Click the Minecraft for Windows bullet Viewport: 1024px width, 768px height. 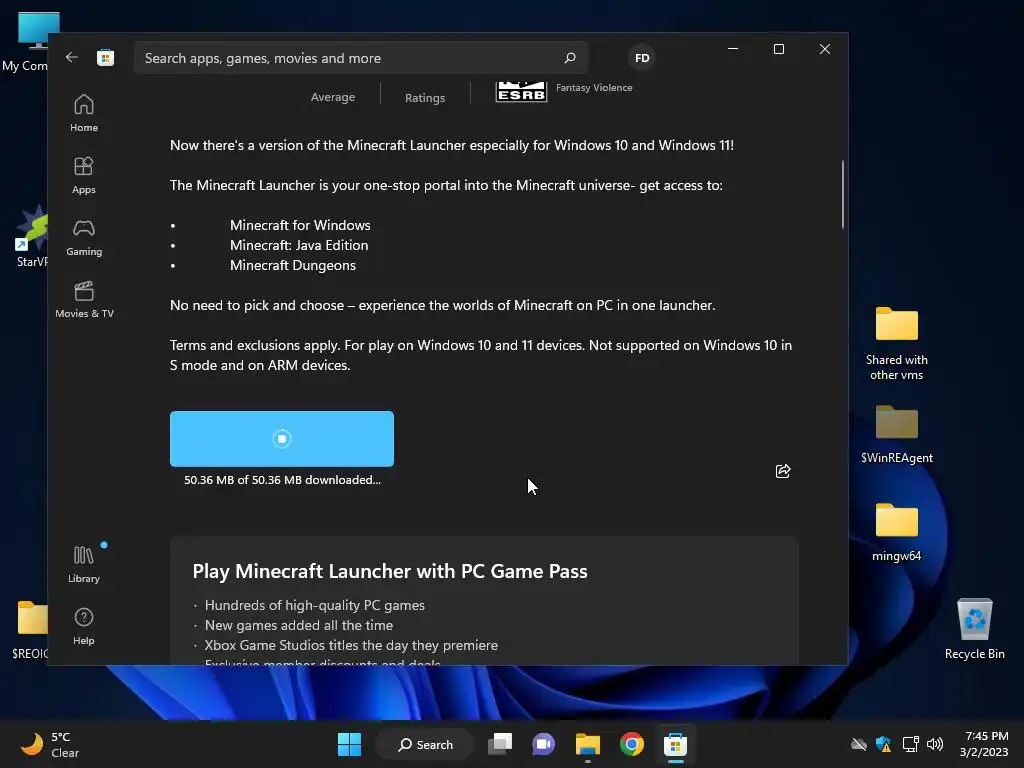(300, 225)
